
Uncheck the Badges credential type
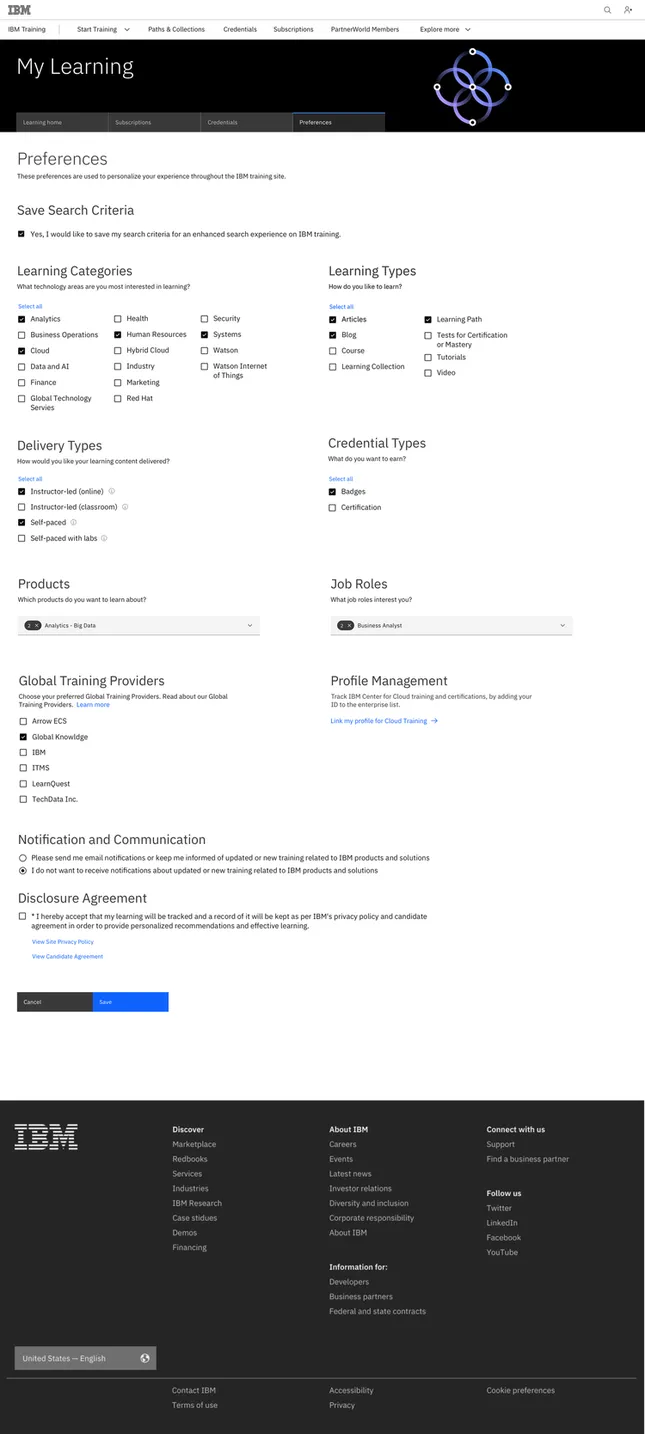[333, 492]
